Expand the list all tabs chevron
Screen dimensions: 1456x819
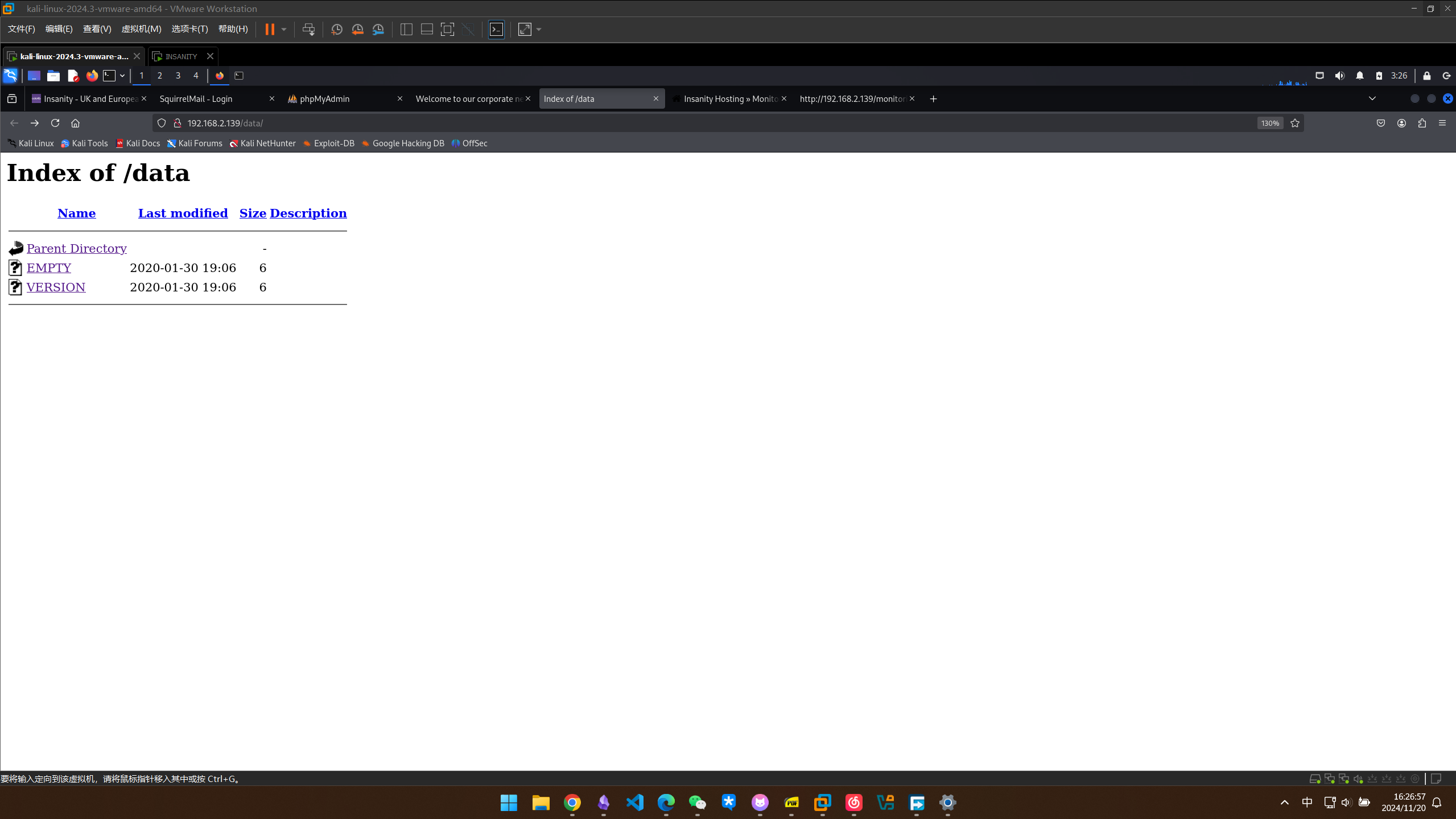[x=1372, y=98]
